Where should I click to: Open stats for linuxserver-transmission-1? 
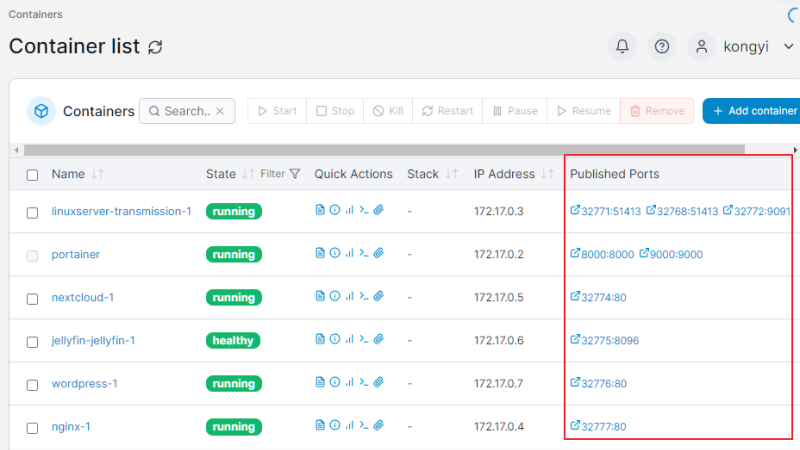click(349, 210)
